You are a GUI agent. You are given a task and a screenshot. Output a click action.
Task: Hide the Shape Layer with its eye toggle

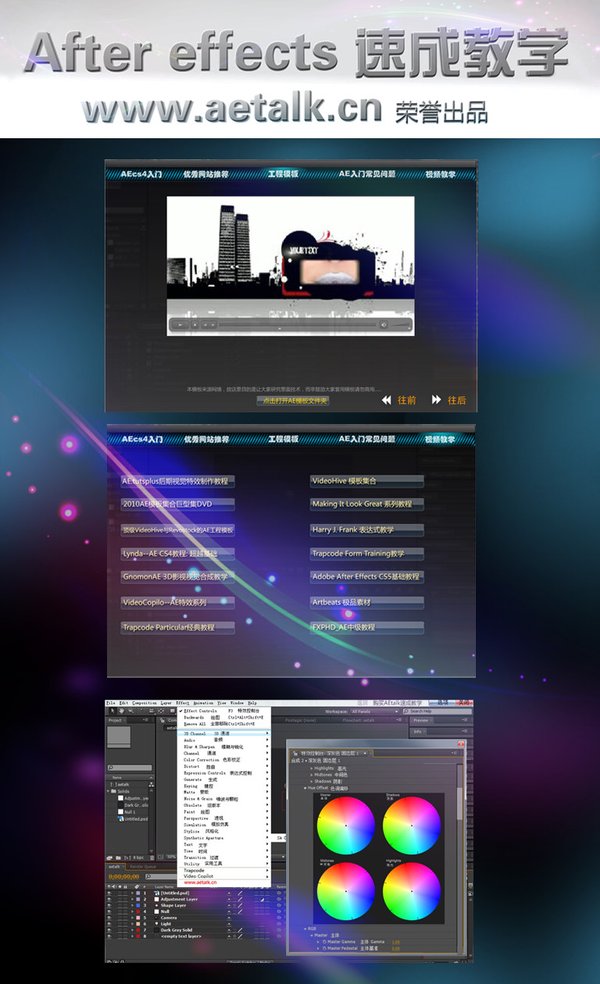[x=109, y=906]
